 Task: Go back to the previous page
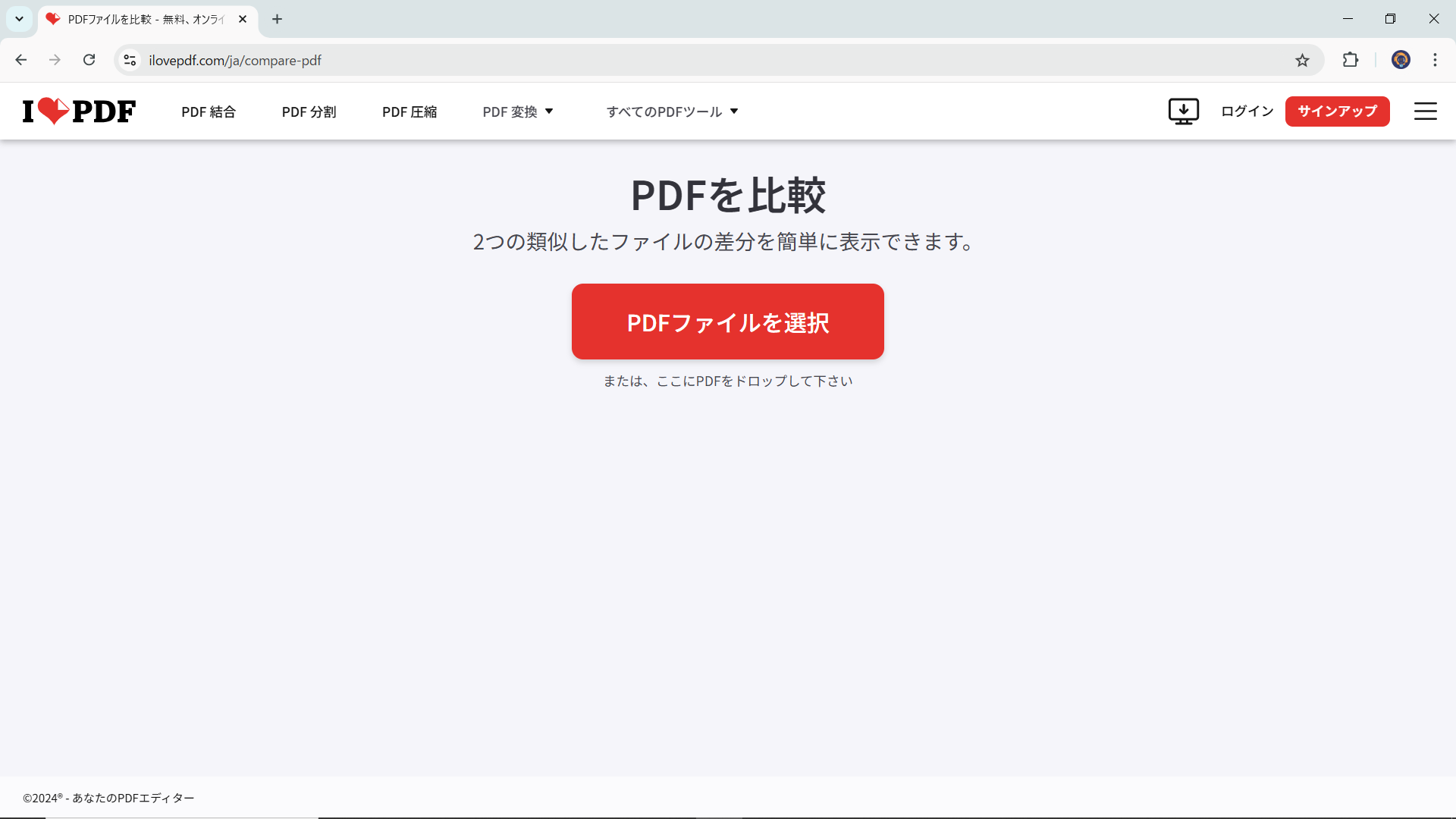tap(21, 60)
